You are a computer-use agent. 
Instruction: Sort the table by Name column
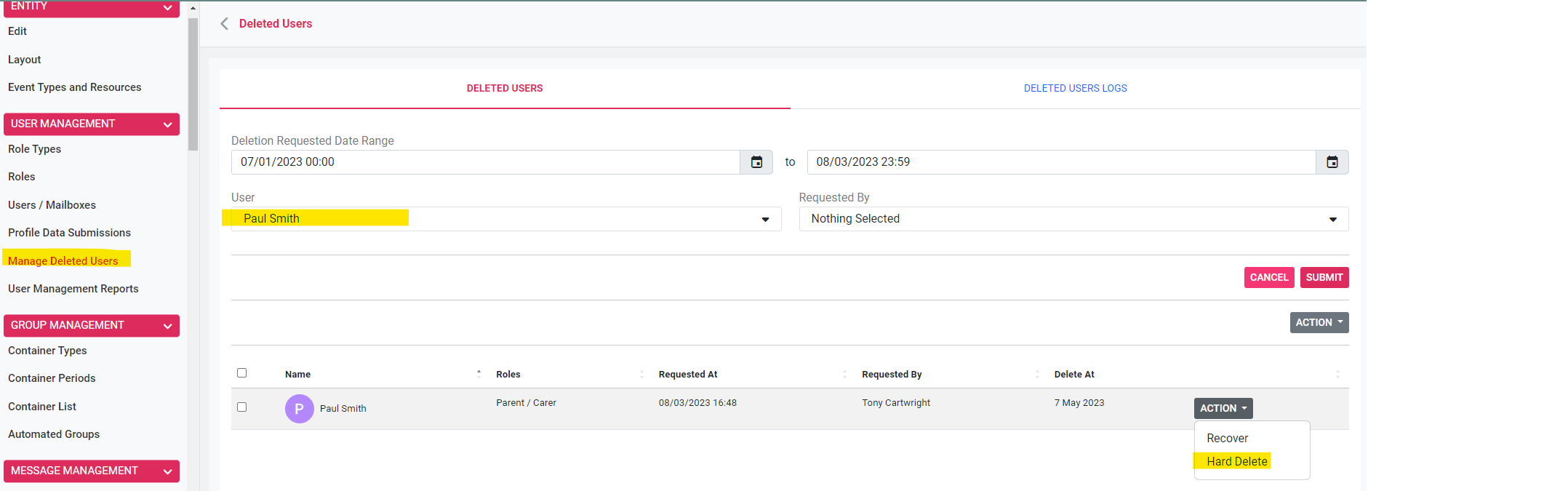tap(479, 374)
